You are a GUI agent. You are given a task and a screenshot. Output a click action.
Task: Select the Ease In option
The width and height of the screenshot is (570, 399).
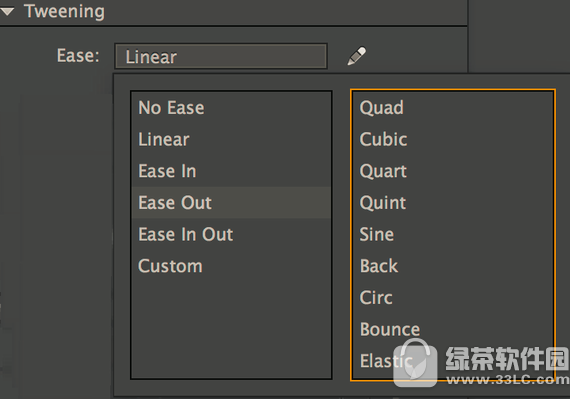pyautogui.click(x=231, y=171)
